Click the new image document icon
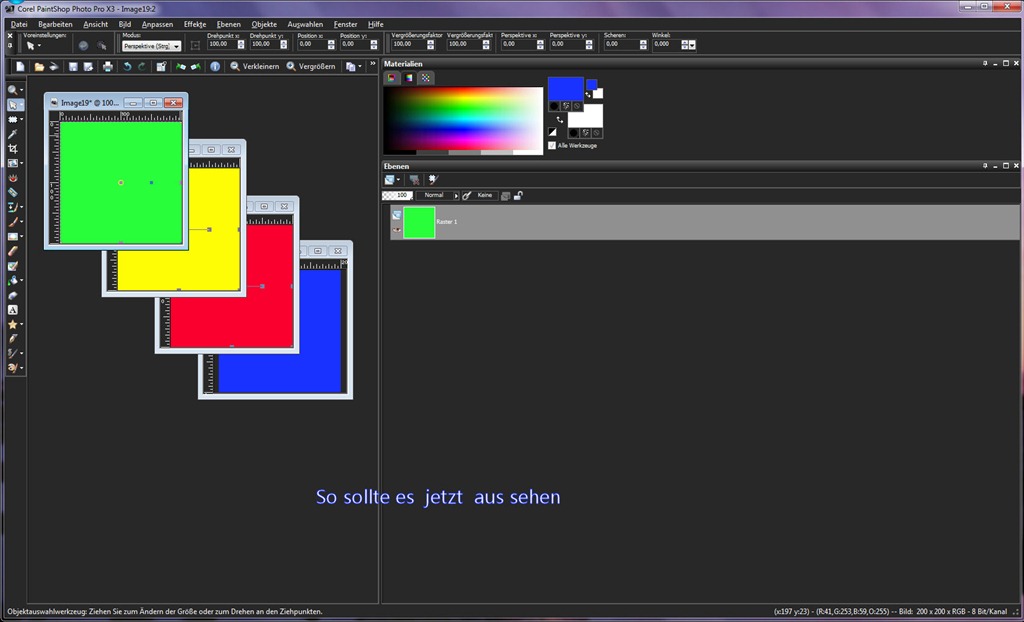The height and width of the screenshot is (622, 1024). [x=20, y=66]
